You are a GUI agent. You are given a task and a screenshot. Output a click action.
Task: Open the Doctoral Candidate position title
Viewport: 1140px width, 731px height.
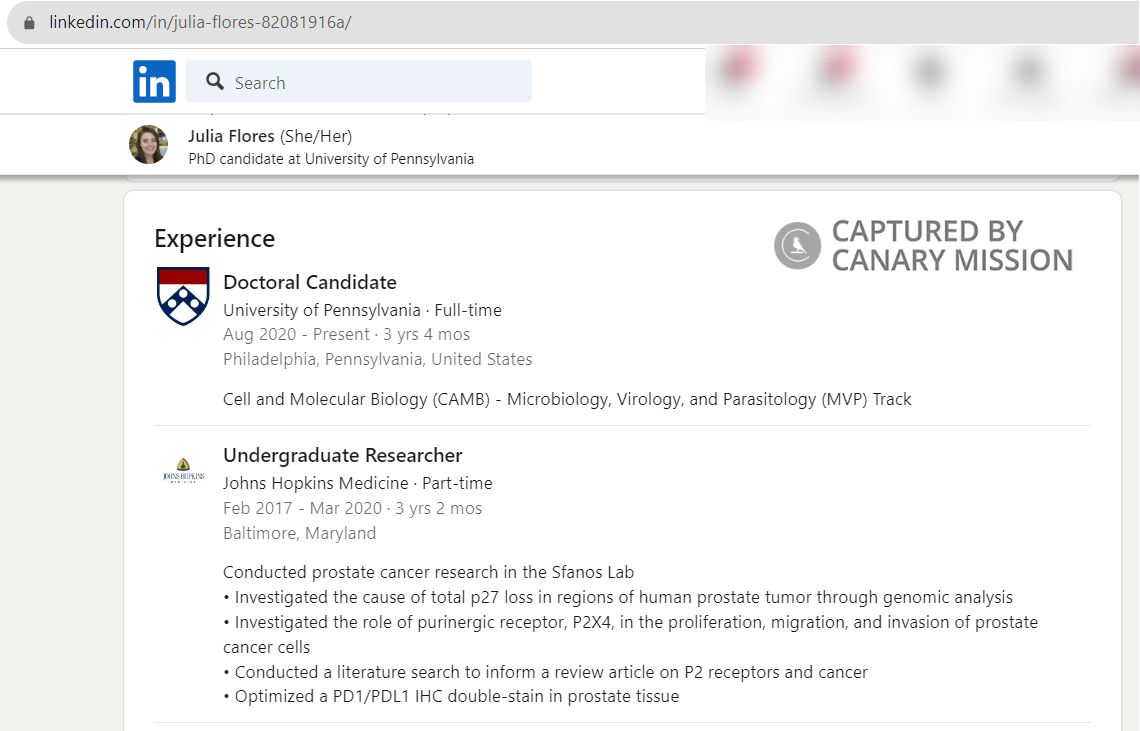tap(309, 282)
